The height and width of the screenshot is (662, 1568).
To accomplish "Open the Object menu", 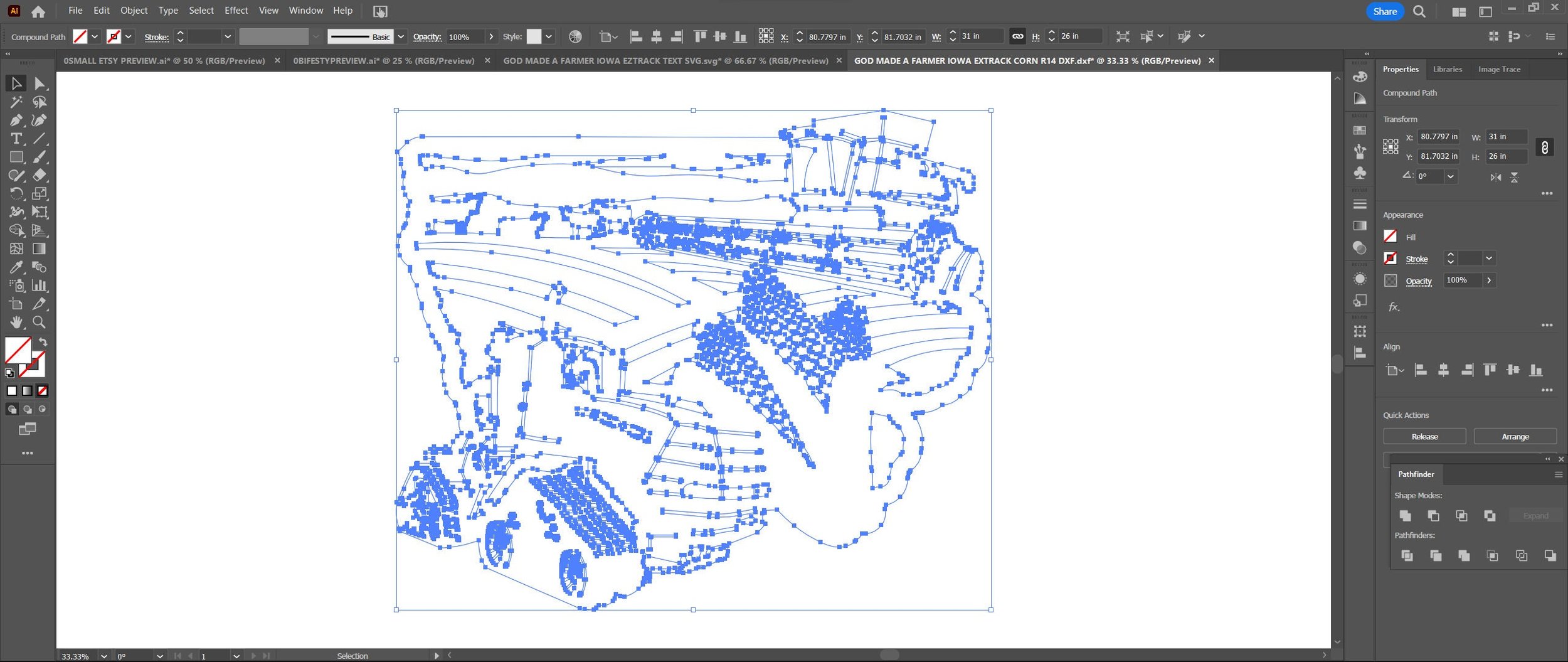I will tap(134, 11).
